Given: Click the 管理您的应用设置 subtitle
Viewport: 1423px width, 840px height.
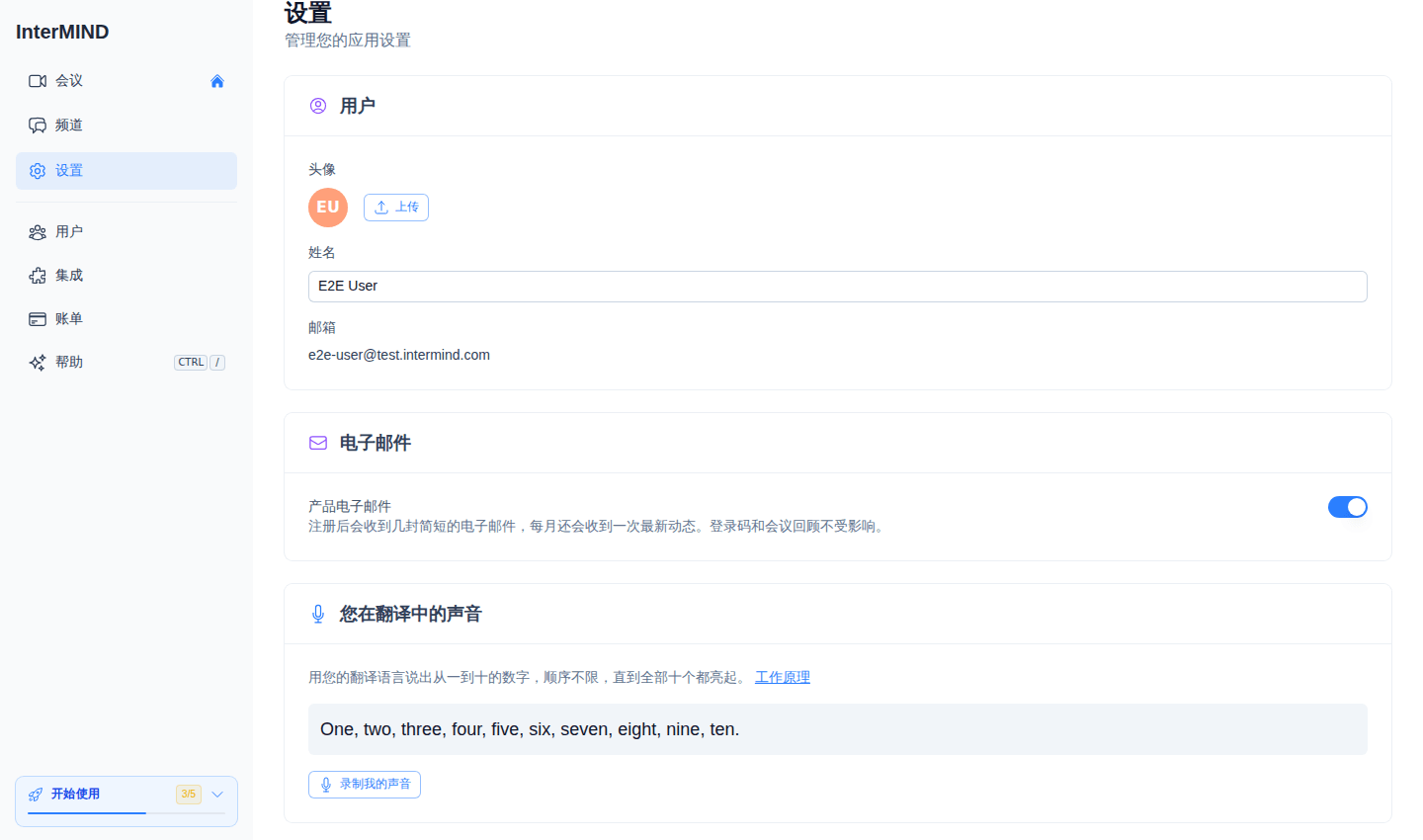Looking at the screenshot, I should pyautogui.click(x=348, y=41).
